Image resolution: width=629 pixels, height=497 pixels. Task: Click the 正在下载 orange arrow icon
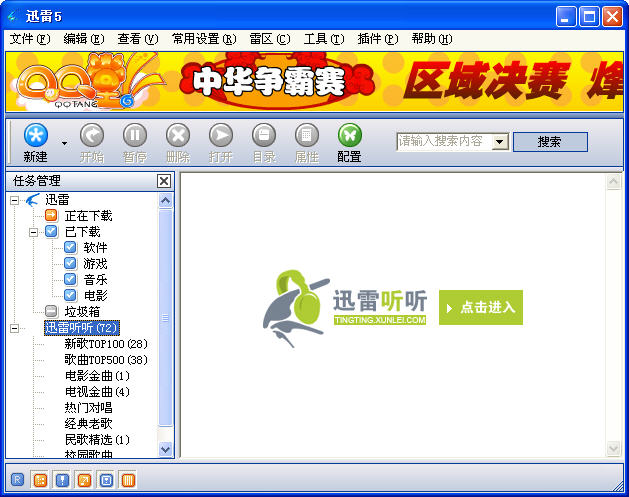tap(51, 215)
